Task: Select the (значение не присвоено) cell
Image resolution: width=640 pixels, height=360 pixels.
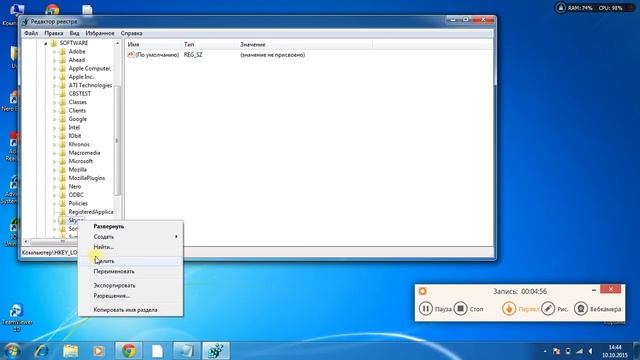Action: 272,55
